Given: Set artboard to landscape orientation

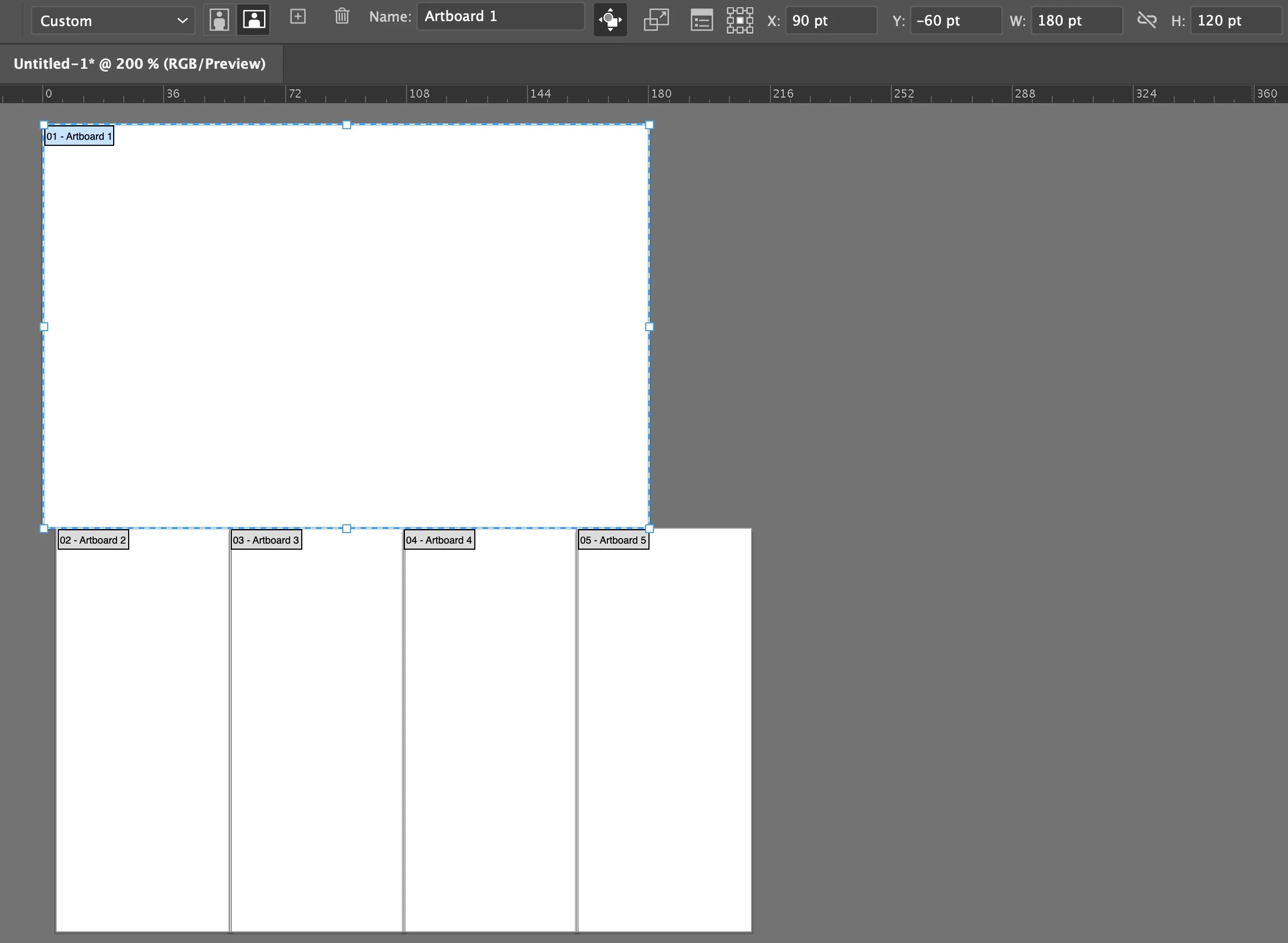Looking at the screenshot, I should tap(253, 20).
